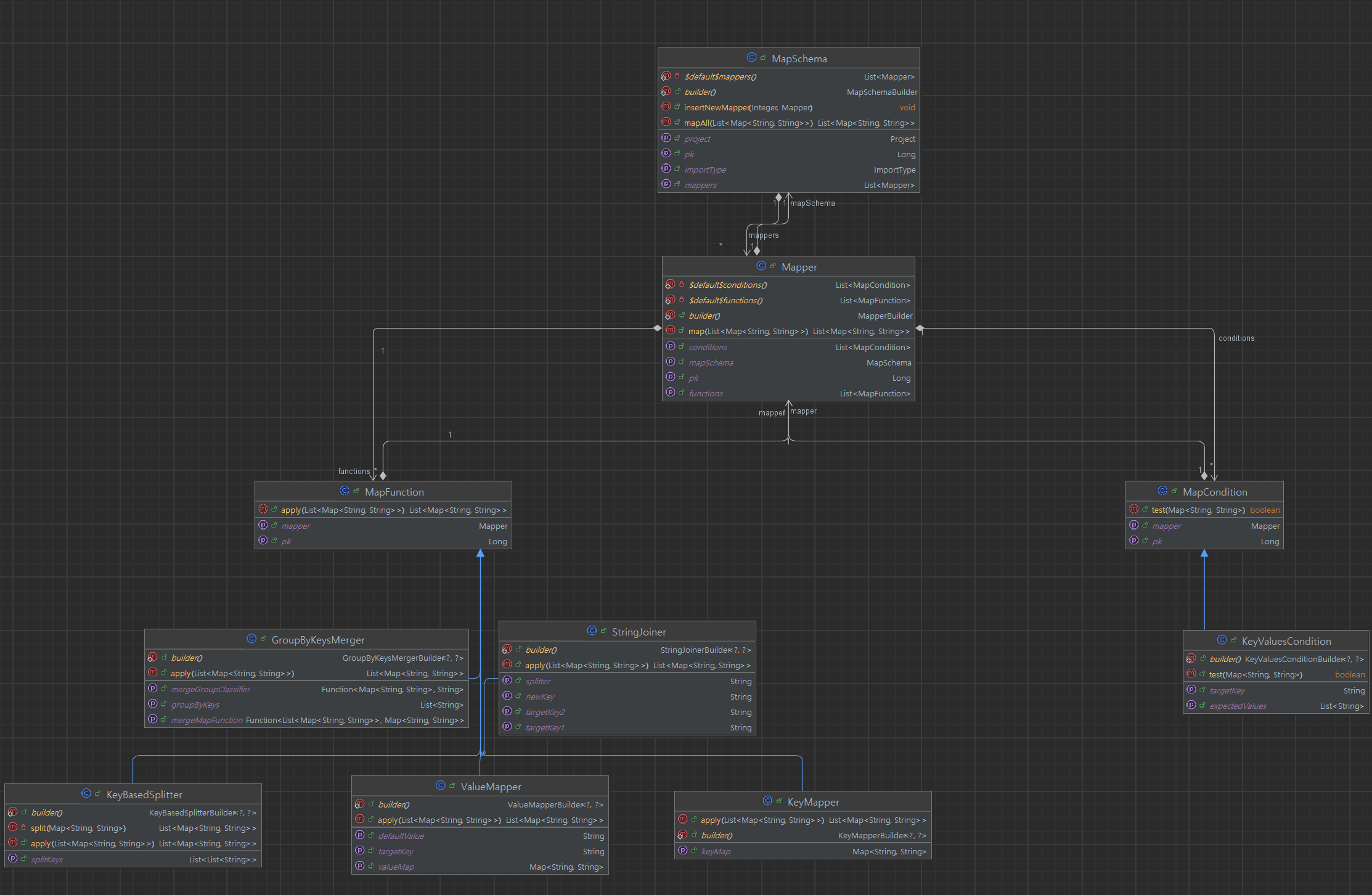Select the KeyValuesCondition class title

1286,641
